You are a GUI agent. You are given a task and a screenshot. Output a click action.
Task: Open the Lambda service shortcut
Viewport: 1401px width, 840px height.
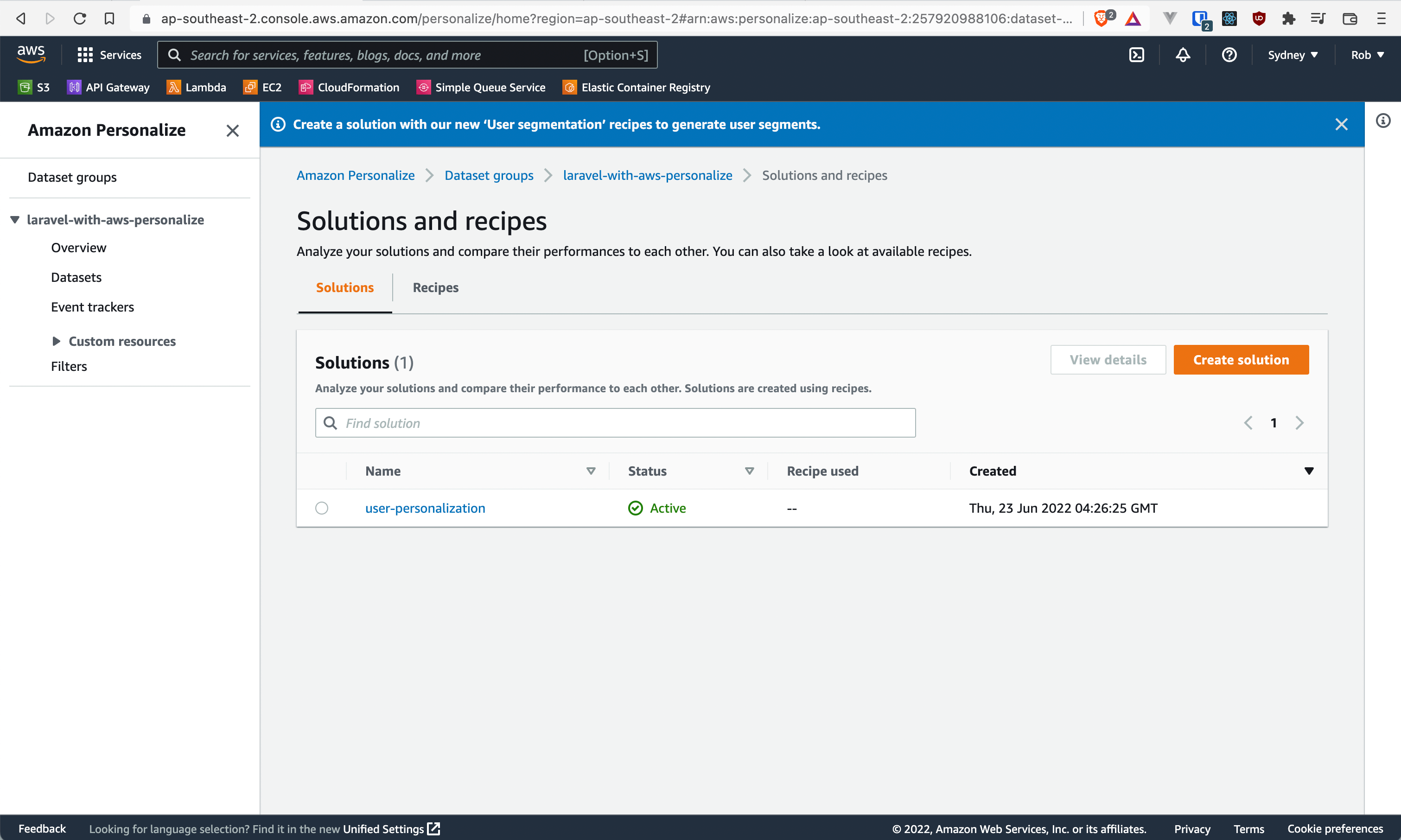point(196,87)
